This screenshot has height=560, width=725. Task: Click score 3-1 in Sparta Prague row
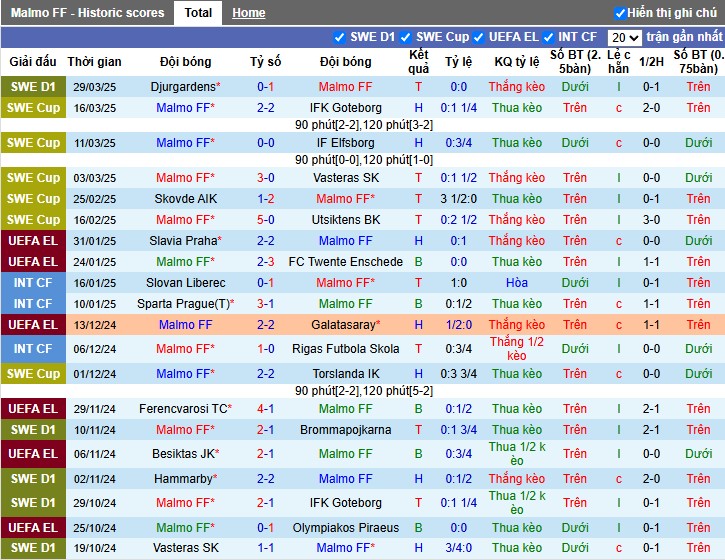click(x=266, y=304)
